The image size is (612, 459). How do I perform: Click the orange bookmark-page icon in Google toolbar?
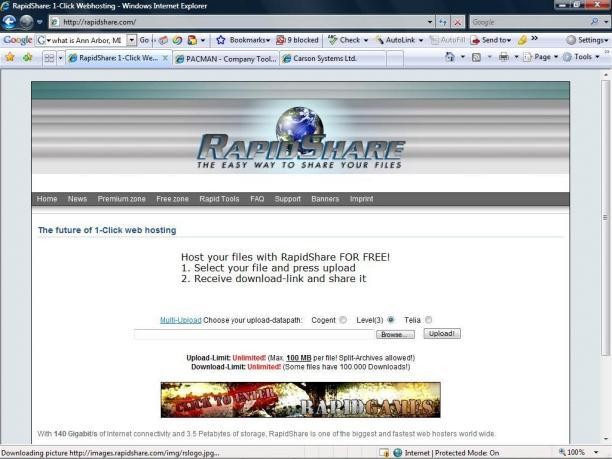(192, 40)
